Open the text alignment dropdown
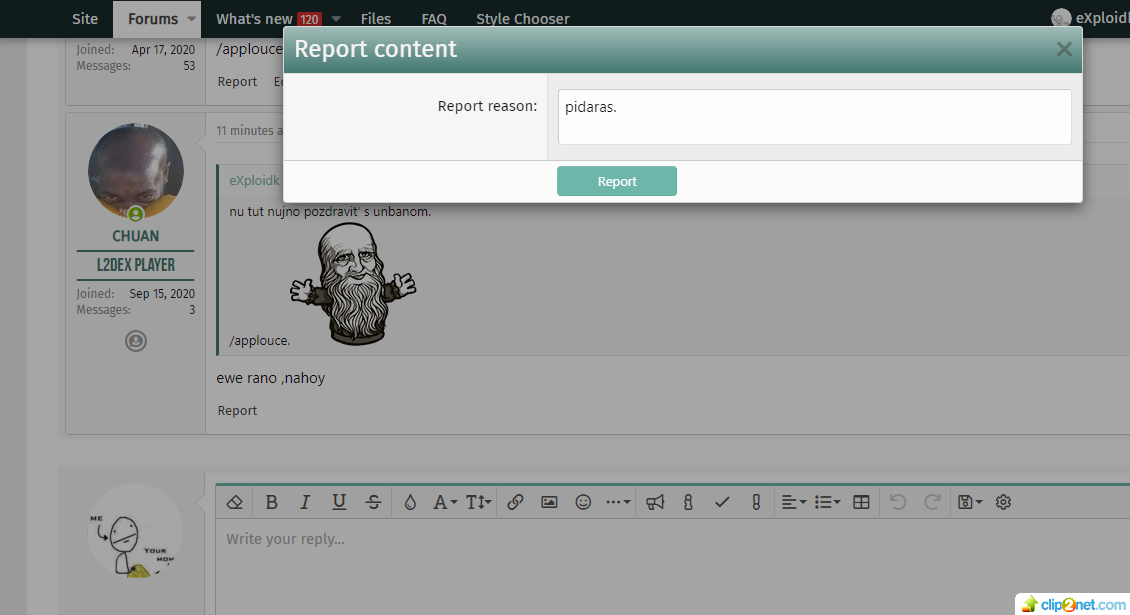Image resolution: width=1130 pixels, height=615 pixels. 793,502
